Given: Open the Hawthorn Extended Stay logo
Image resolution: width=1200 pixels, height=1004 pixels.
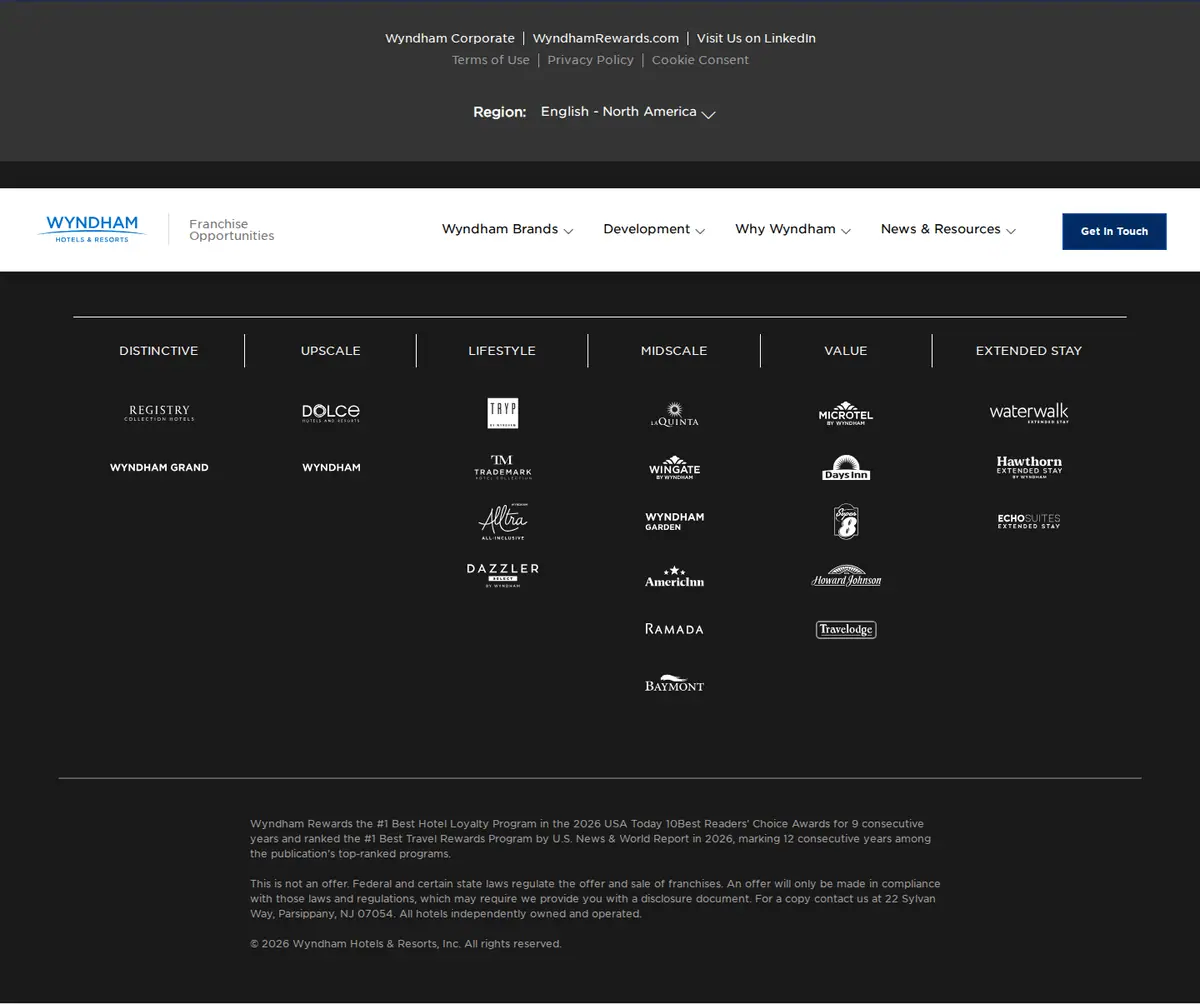Looking at the screenshot, I should point(1029,467).
